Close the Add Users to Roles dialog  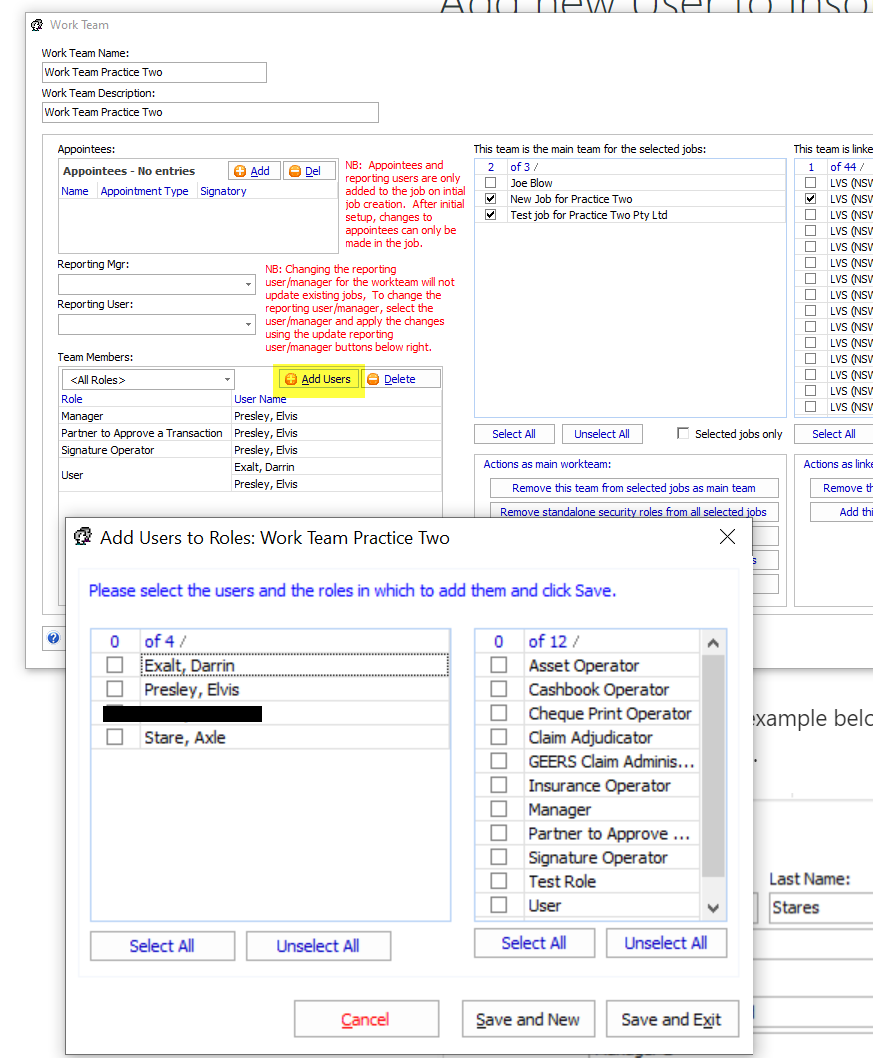click(x=727, y=537)
